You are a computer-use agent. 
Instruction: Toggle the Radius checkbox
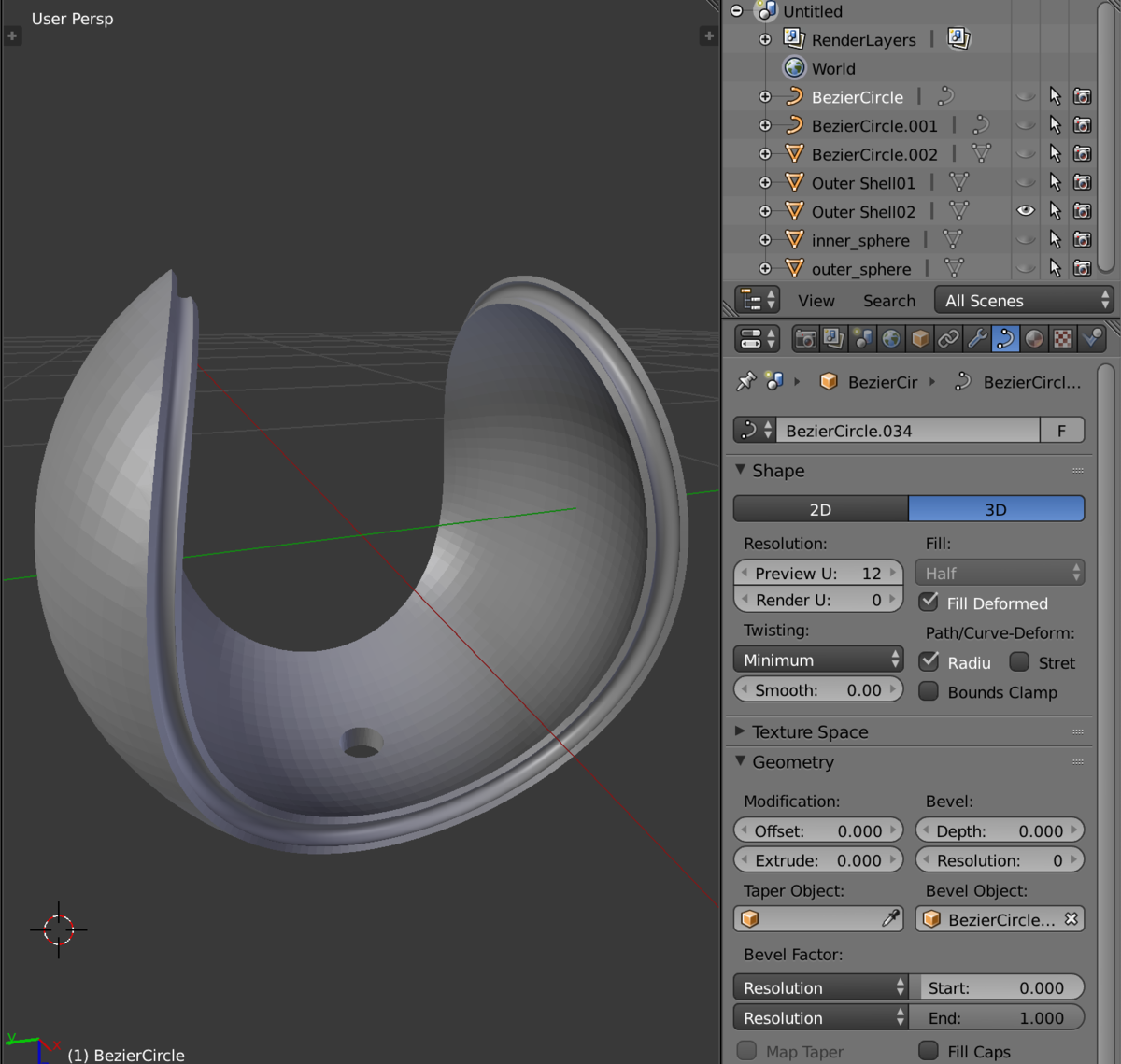click(929, 661)
